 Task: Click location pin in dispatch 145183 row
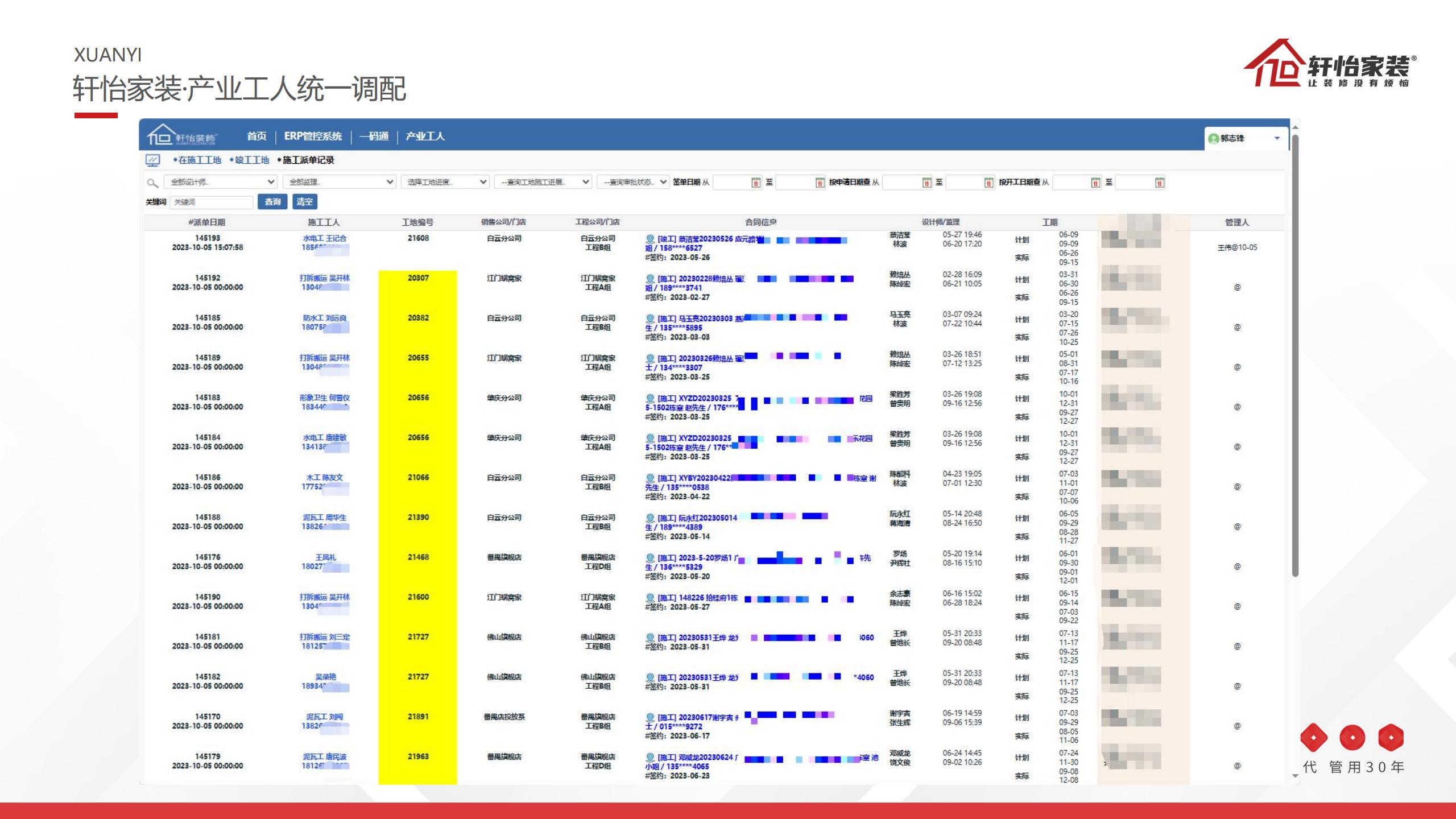pos(650,399)
